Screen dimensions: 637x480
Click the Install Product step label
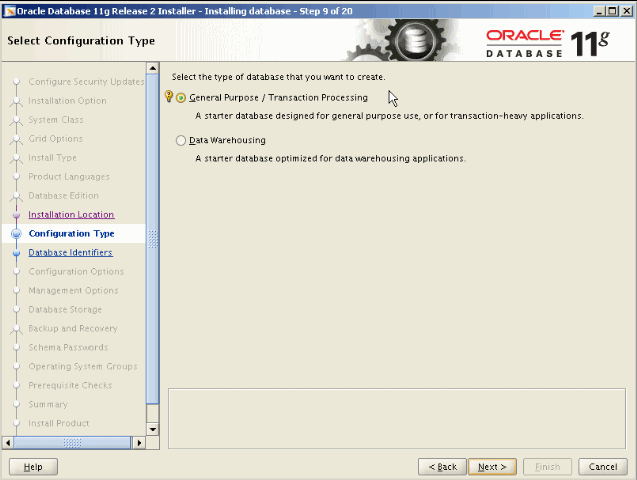click(x=58, y=423)
